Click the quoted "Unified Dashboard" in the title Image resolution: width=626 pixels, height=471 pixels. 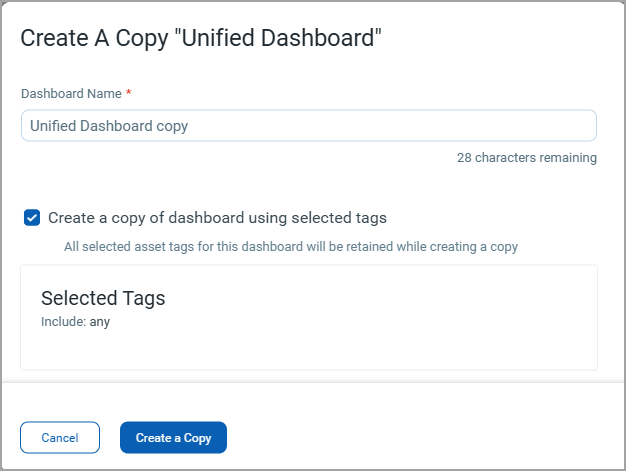click(x=278, y=38)
